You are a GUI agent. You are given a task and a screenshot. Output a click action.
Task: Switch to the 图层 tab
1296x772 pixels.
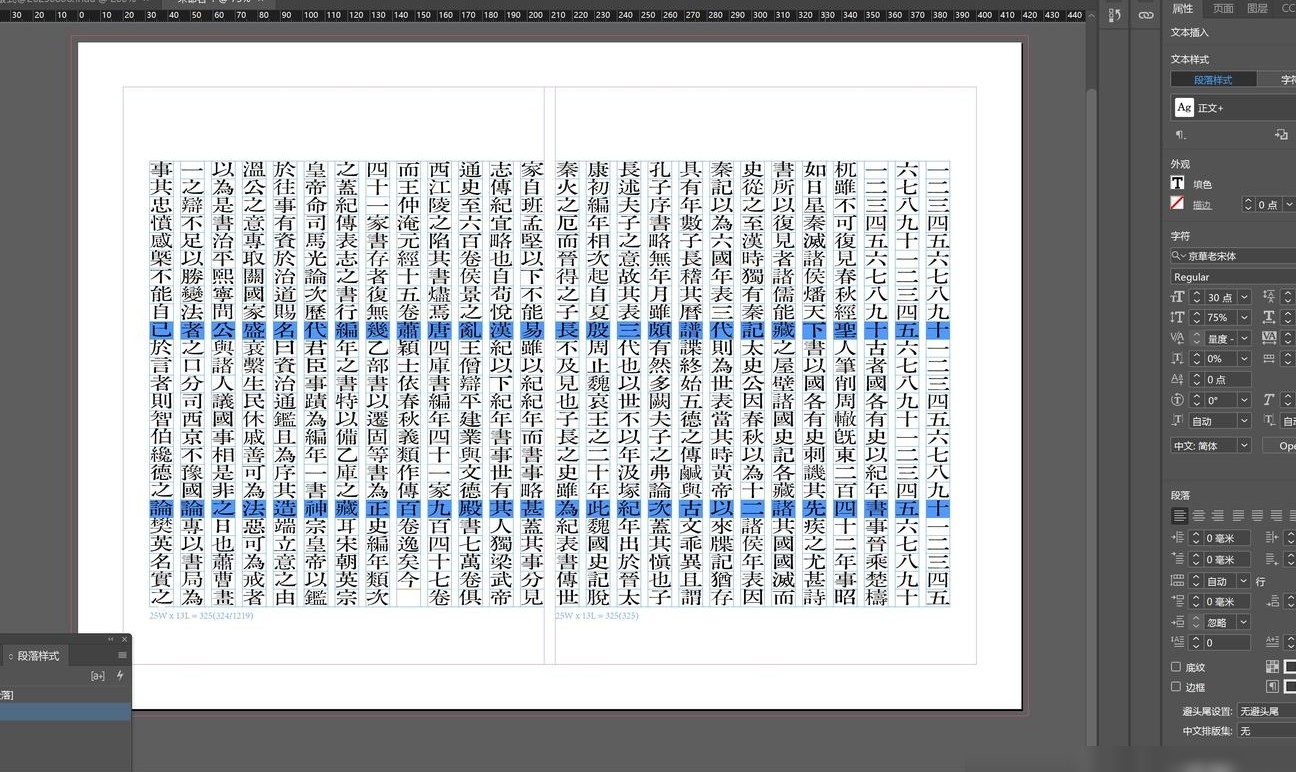[1257, 8]
